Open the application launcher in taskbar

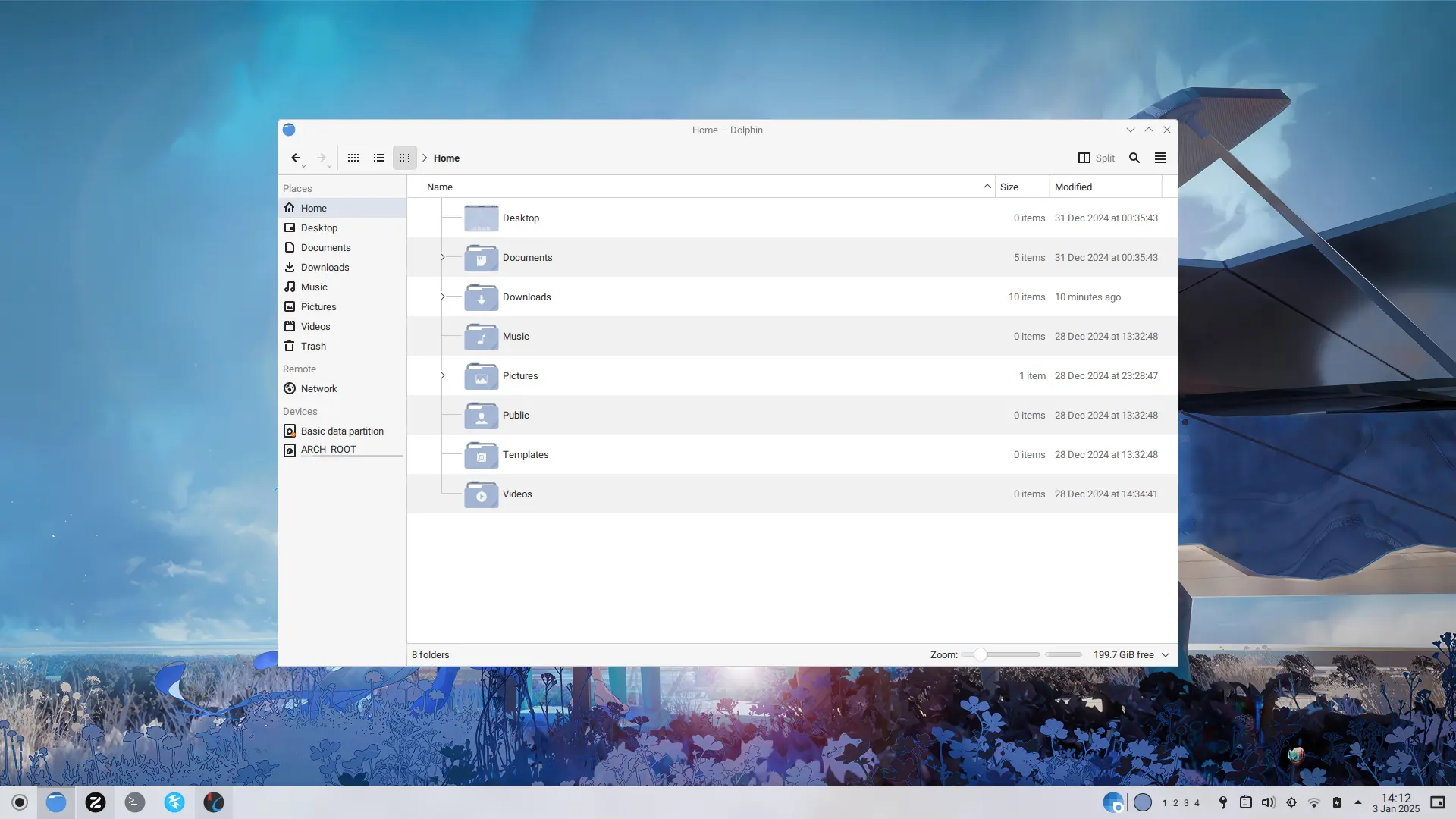20,802
